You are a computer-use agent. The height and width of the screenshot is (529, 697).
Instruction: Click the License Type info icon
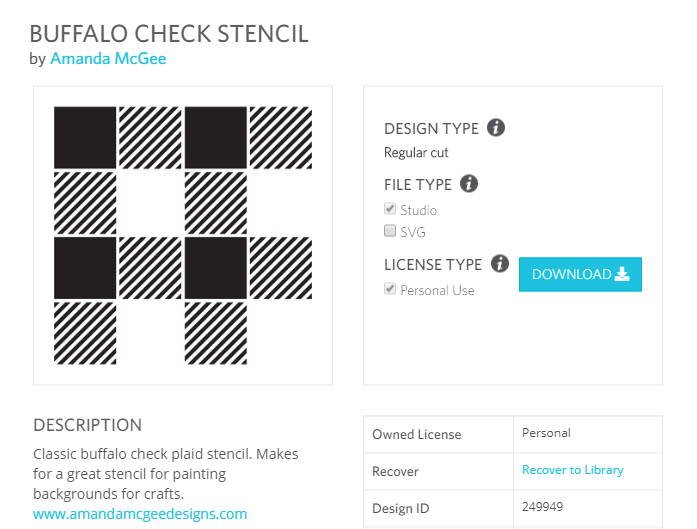500,264
